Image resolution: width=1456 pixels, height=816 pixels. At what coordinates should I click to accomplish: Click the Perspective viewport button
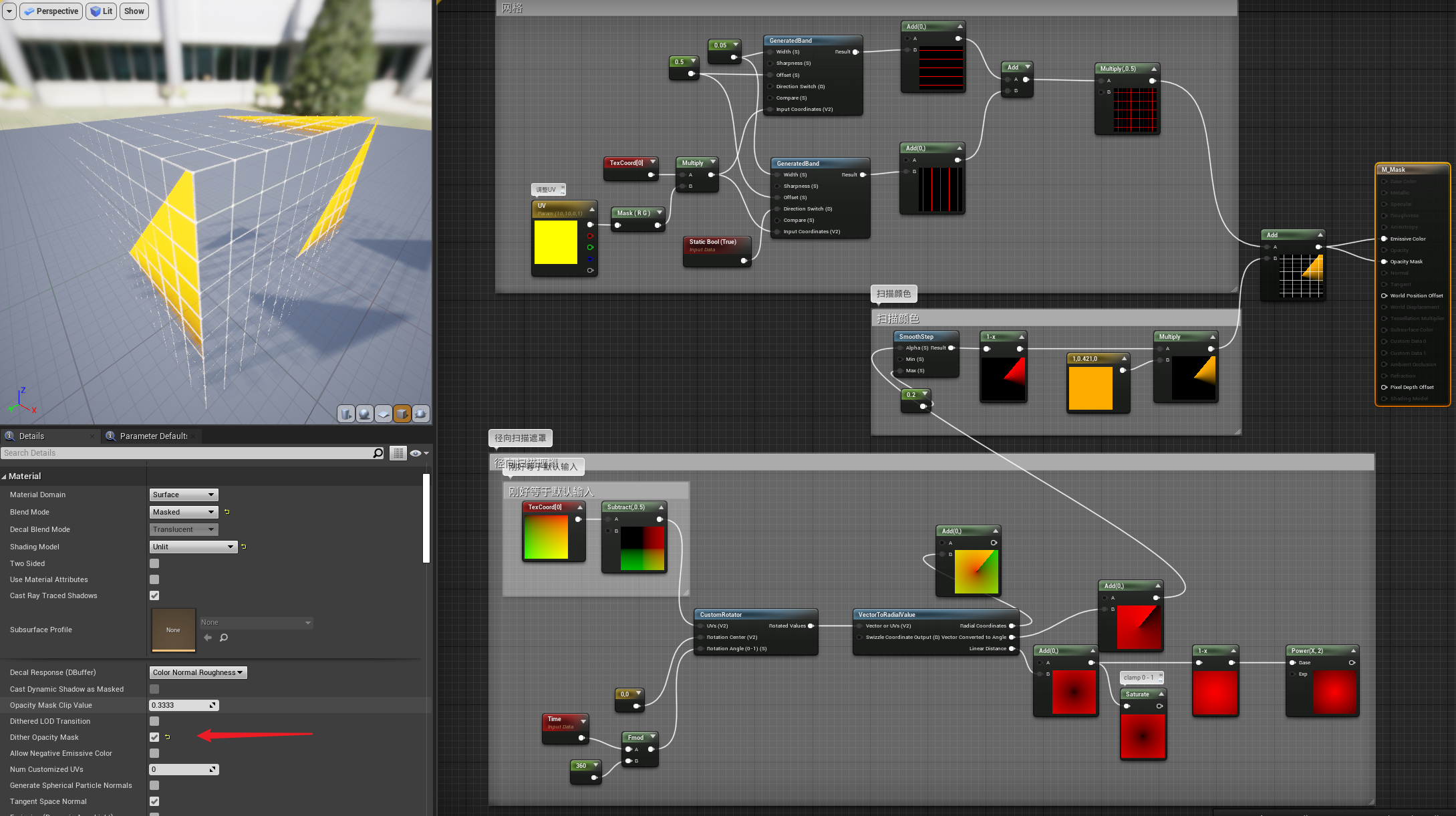[x=51, y=11]
